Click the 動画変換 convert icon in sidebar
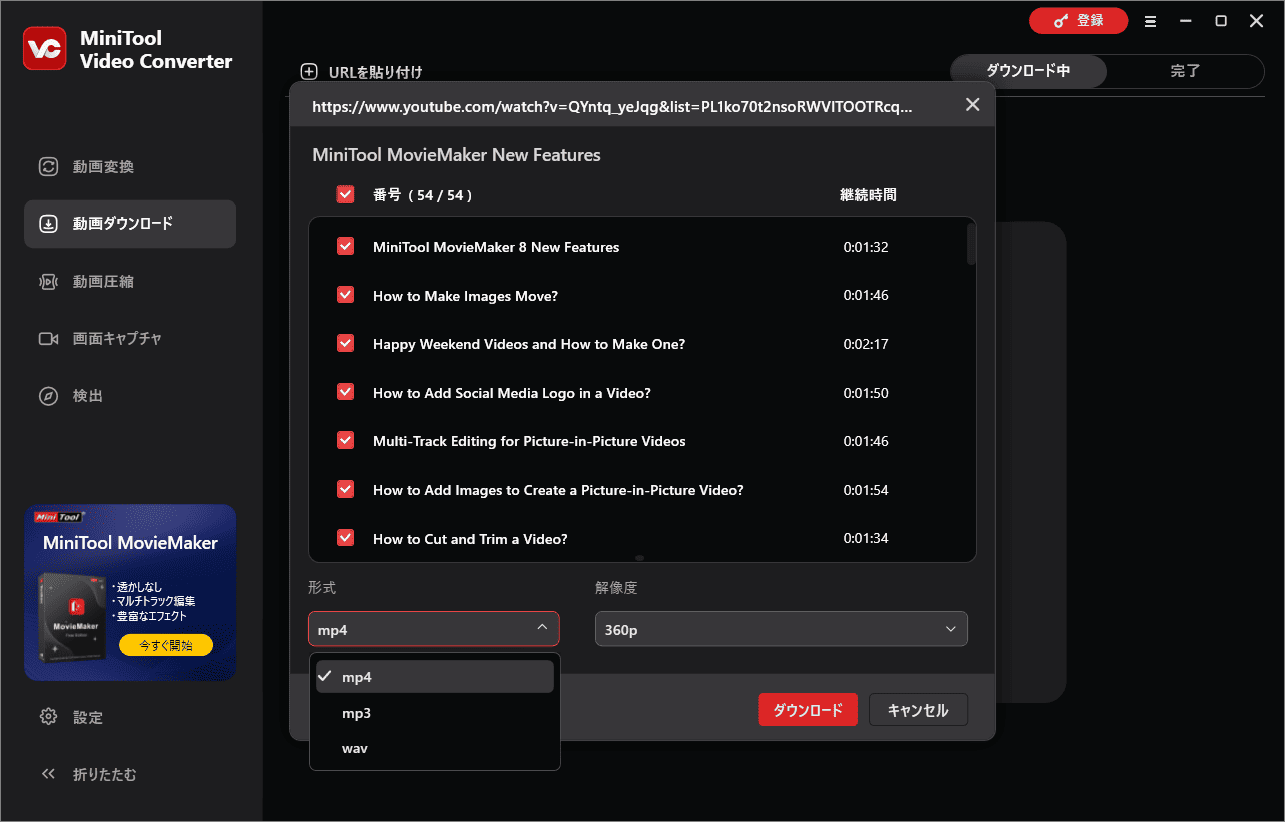The width and height of the screenshot is (1285, 822). click(x=48, y=167)
